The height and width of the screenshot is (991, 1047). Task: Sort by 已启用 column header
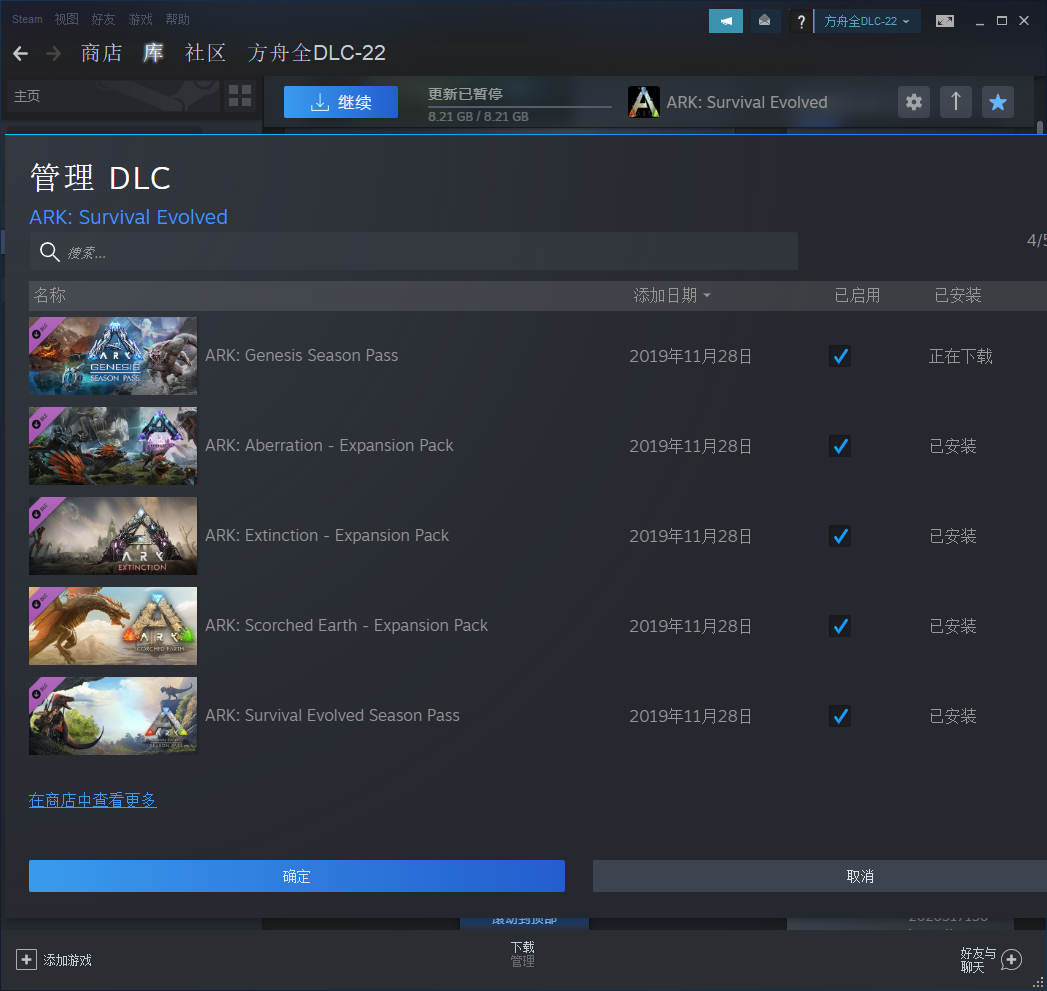point(857,295)
